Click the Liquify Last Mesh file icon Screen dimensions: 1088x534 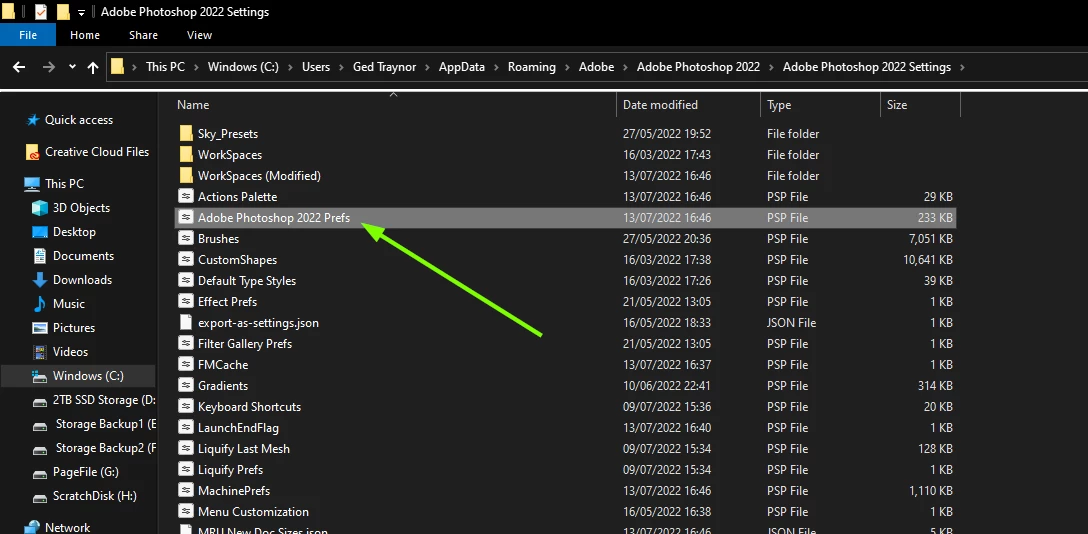[185, 449]
